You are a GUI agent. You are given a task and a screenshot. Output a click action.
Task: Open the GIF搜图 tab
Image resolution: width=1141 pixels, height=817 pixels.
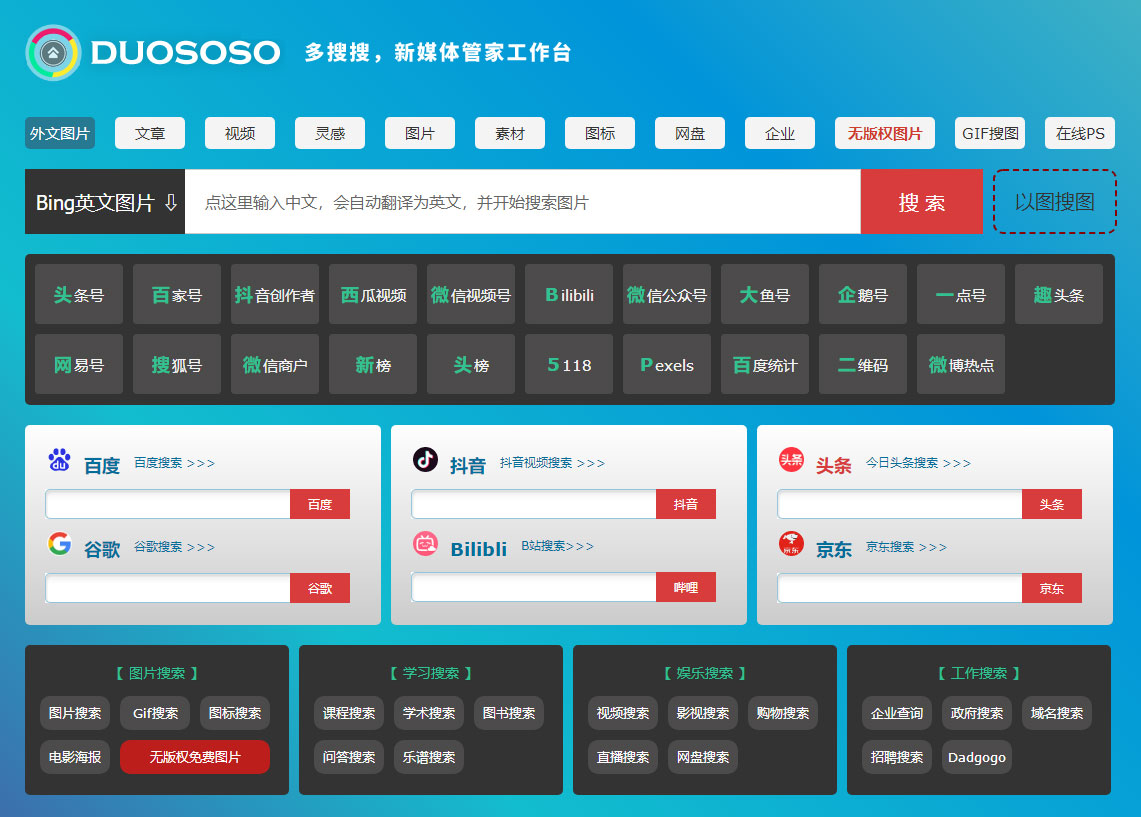coord(990,133)
